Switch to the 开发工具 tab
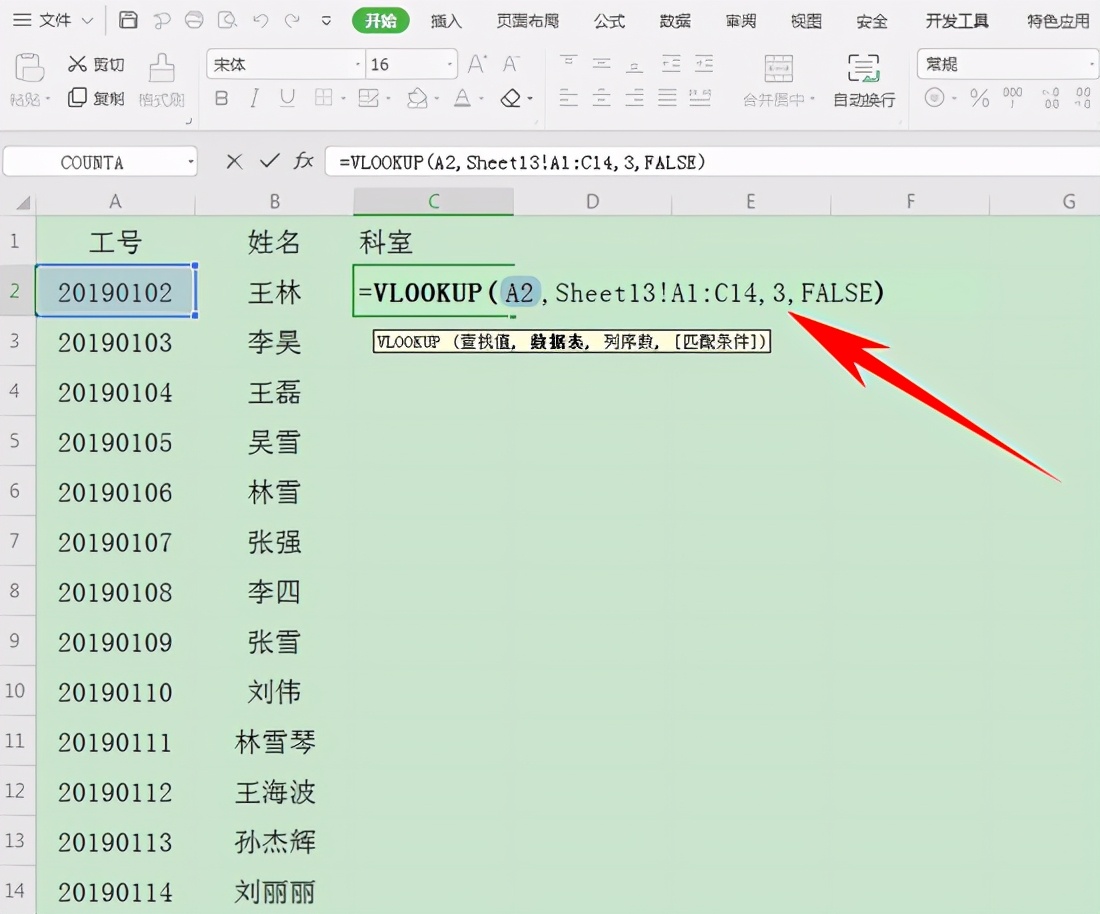Viewport: 1100px width, 914px height. pos(957,21)
